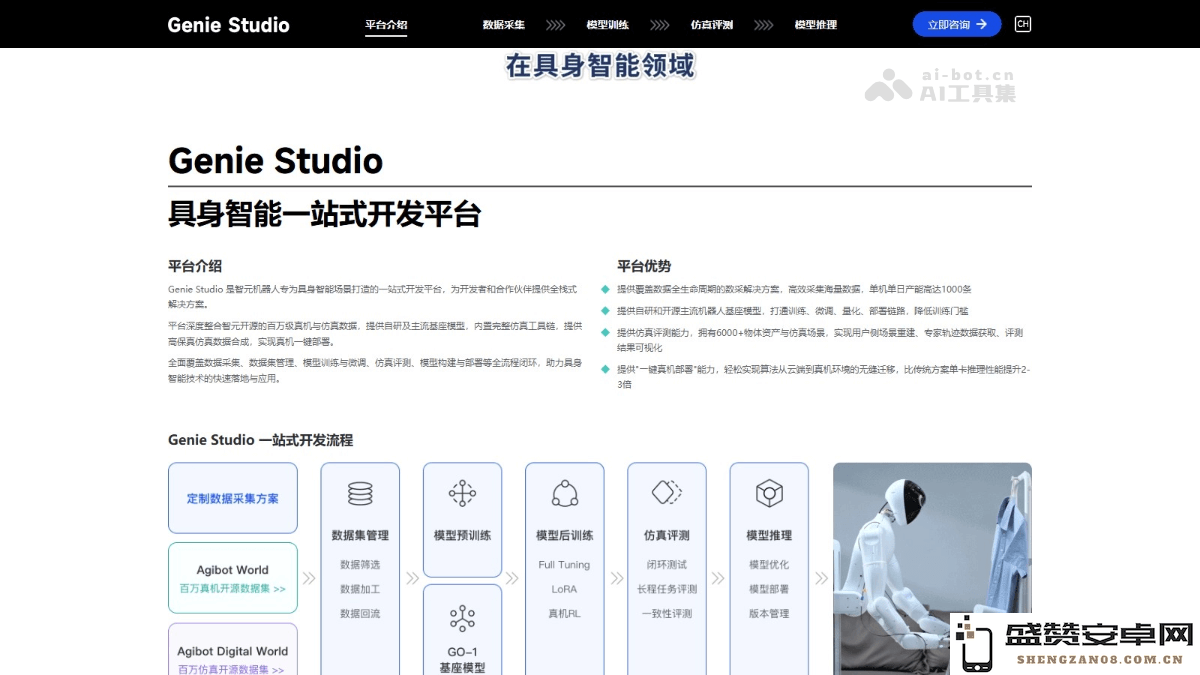
Task: Open the Genie Studio logo link
Action: (x=228, y=25)
